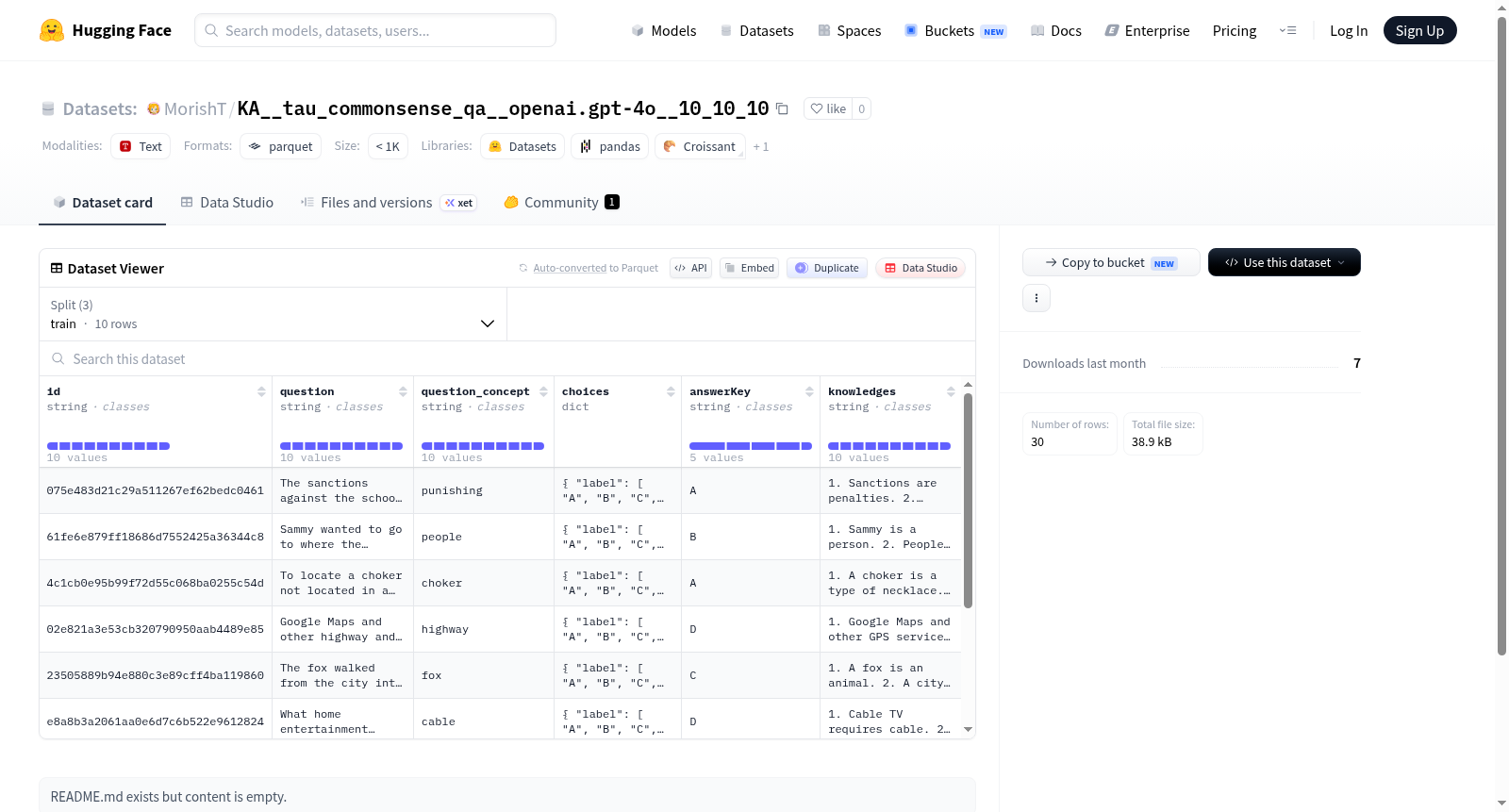Expand the navigation overflow menu icon
The height and width of the screenshot is (812, 1509).
pyautogui.click(x=1287, y=30)
